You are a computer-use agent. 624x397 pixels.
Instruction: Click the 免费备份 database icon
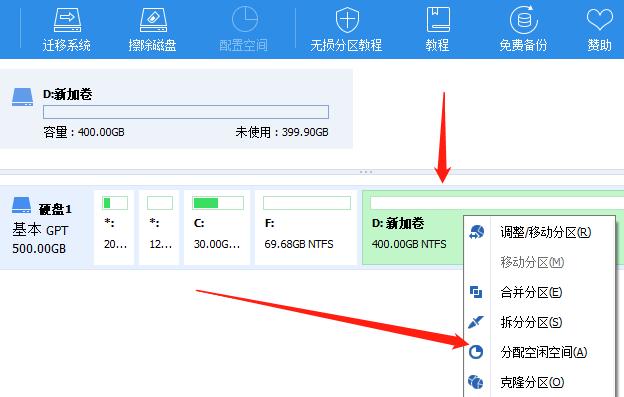point(524,19)
